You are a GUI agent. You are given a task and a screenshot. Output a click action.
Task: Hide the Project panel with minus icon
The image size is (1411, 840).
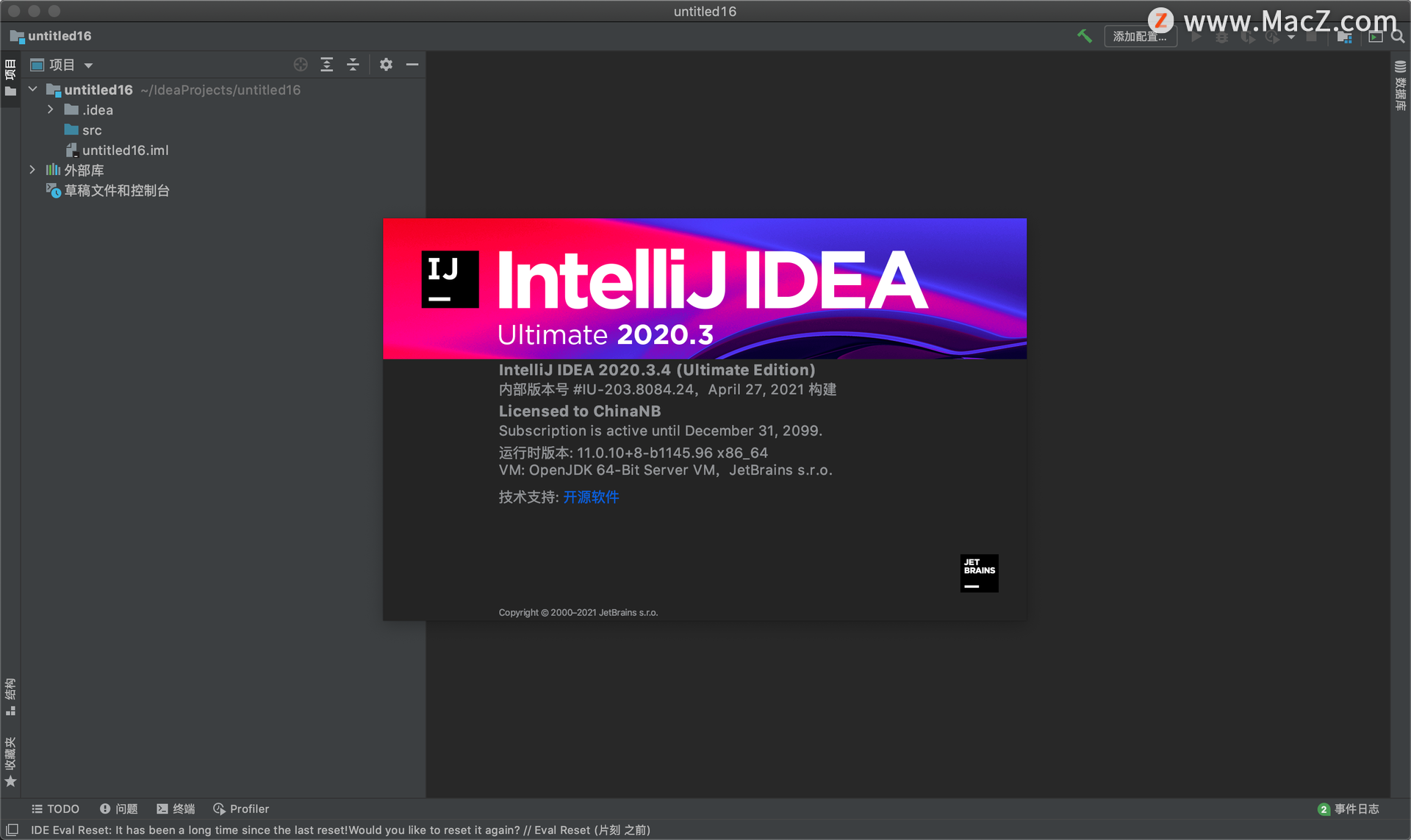click(x=412, y=65)
